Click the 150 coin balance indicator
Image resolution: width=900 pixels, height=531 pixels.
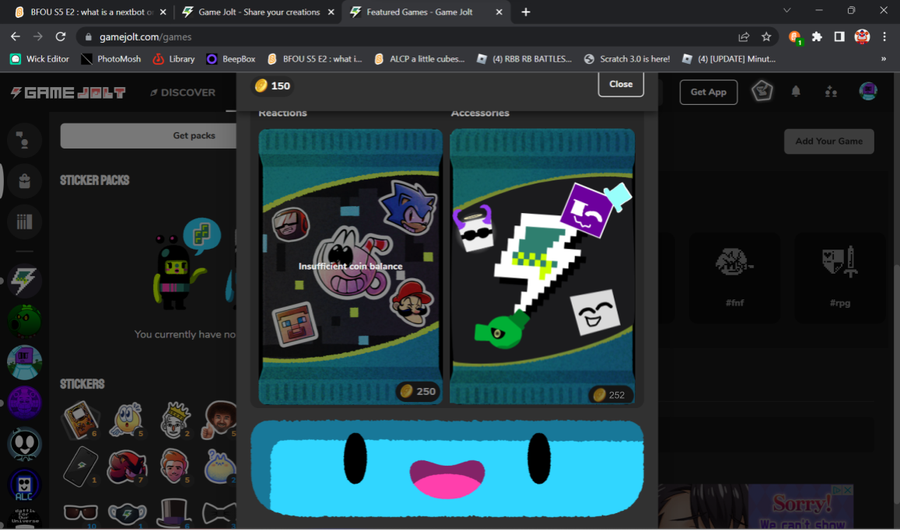[x=273, y=86]
